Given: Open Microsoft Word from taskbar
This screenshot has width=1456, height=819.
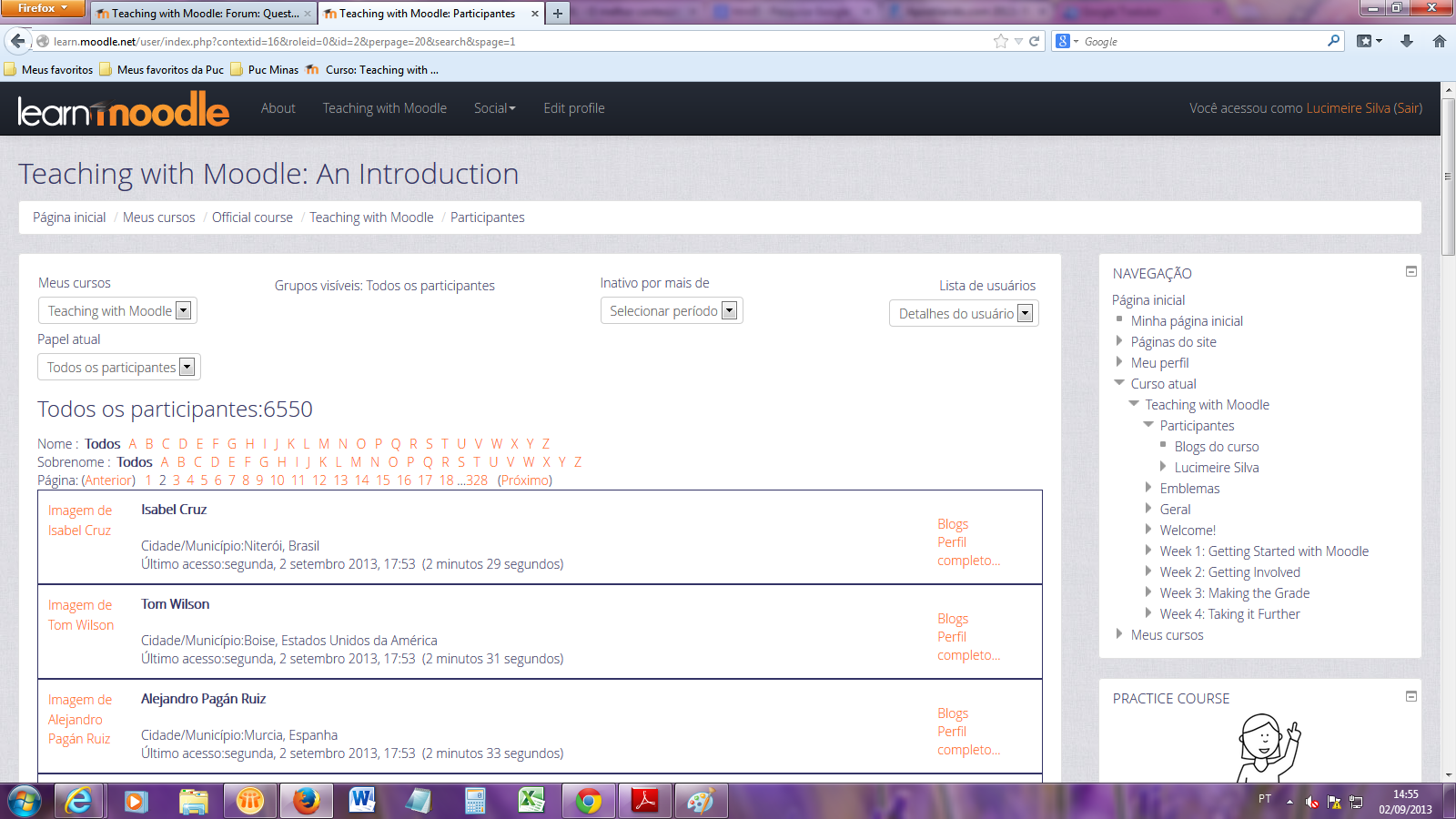Looking at the screenshot, I should click(362, 802).
